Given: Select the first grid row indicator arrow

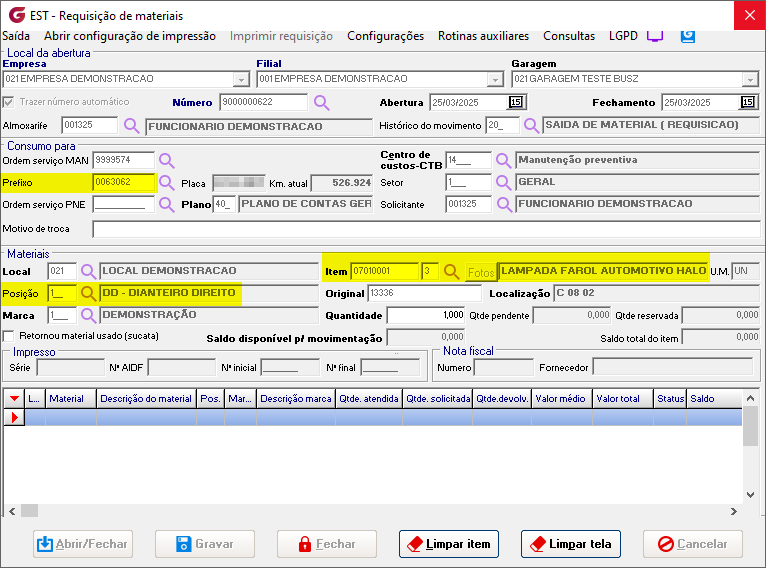Looking at the screenshot, I should (14, 418).
